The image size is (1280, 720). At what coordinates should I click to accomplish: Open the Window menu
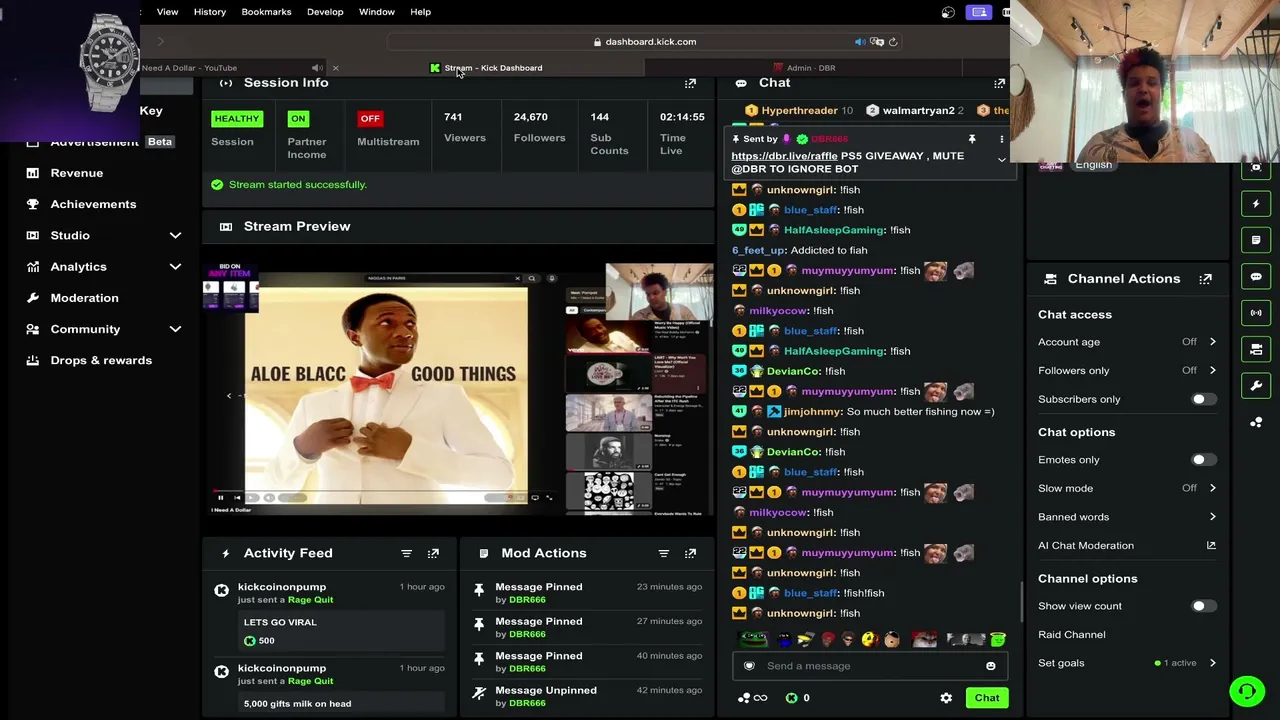point(377,12)
